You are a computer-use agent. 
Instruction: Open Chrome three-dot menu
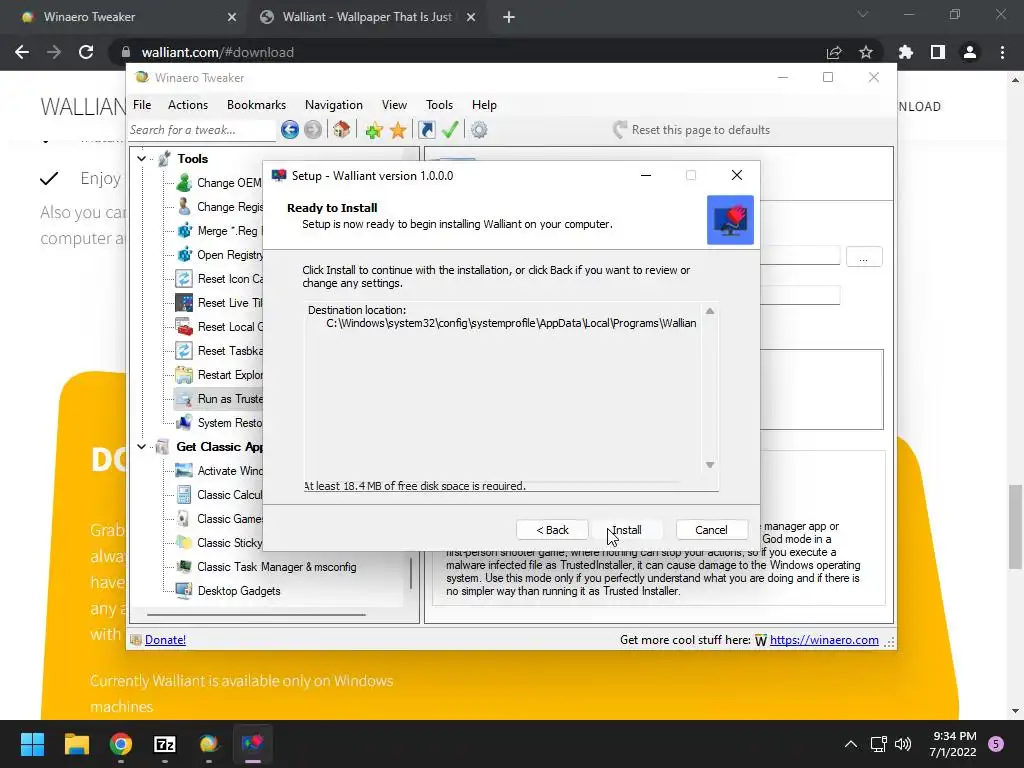coord(1002,52)
